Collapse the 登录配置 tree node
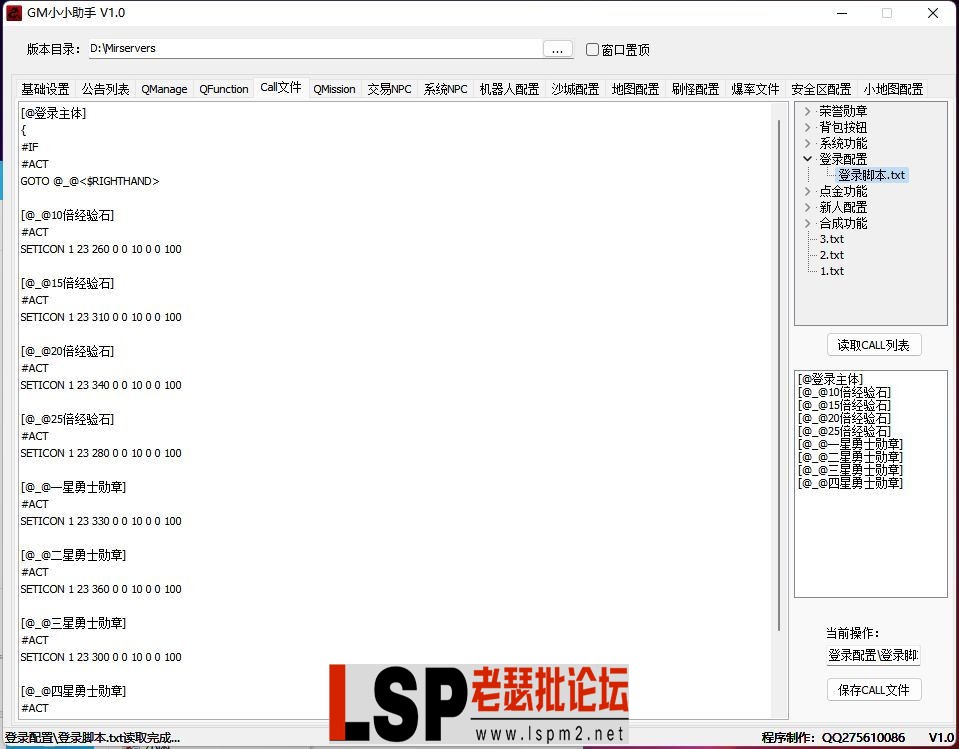 [806, 158]
